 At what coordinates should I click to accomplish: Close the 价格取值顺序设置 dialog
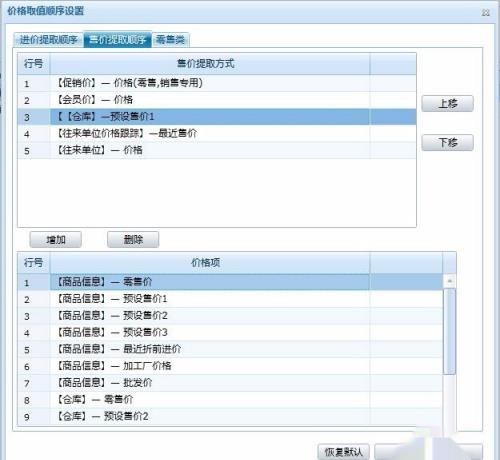coord(485,13)
